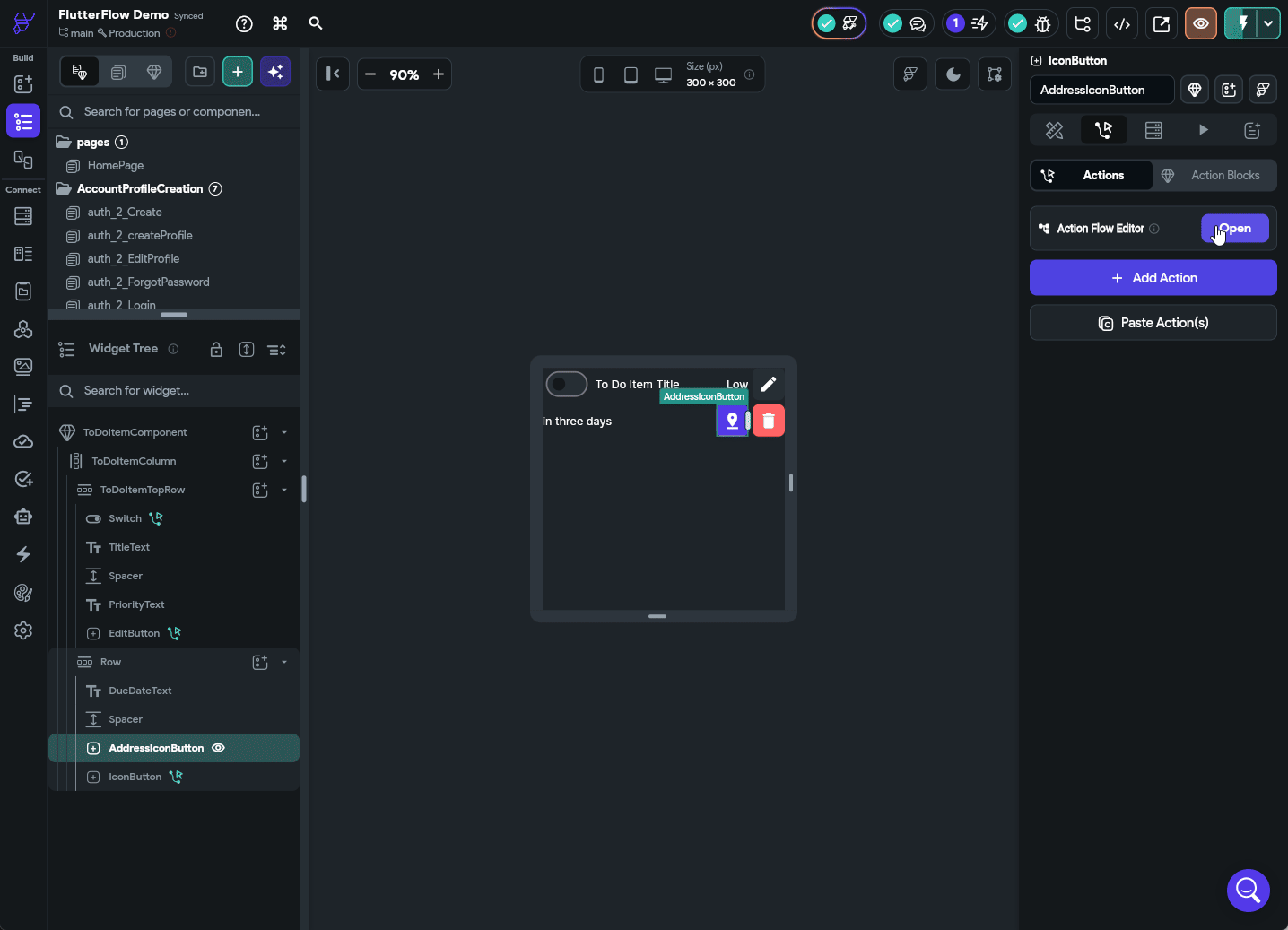Toggle the switch on the To Do item
The height and width of the screenshot is (930, 1288).
pyautogui.click(x=567, y=385)
